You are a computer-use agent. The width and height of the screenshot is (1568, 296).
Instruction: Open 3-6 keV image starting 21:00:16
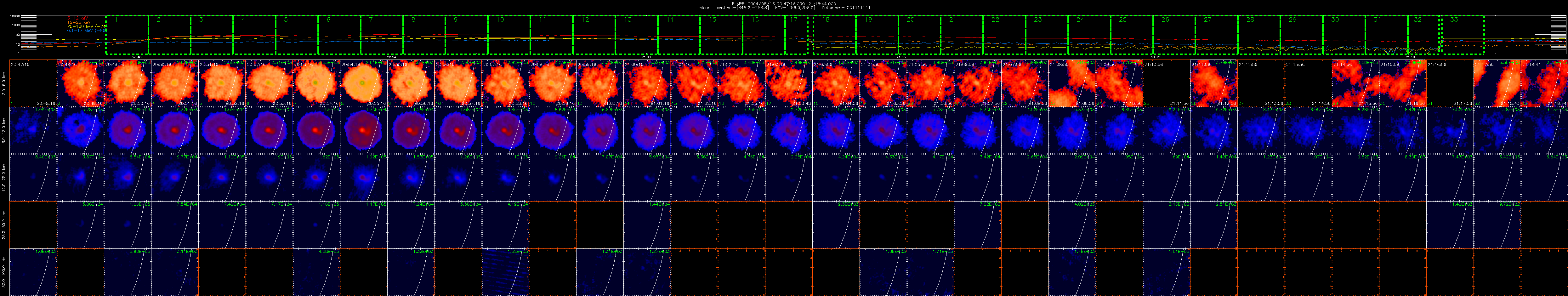[646, 83]
